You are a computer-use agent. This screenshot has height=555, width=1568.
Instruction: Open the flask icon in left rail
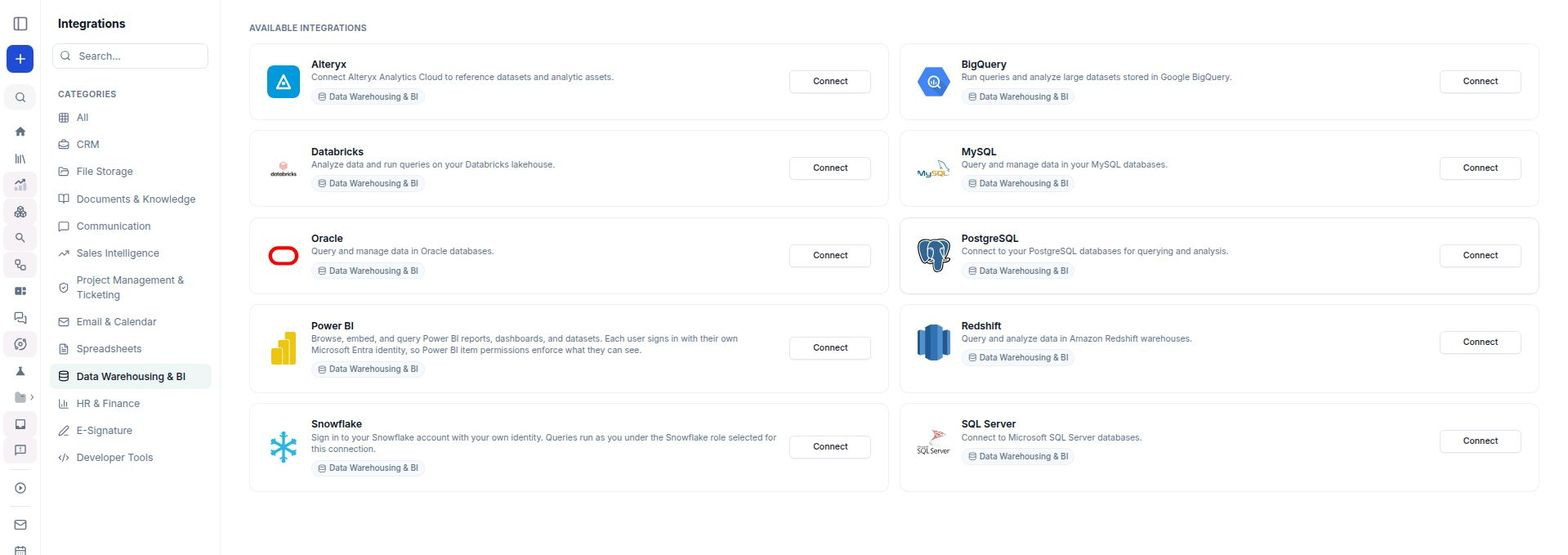pos(20,371)
